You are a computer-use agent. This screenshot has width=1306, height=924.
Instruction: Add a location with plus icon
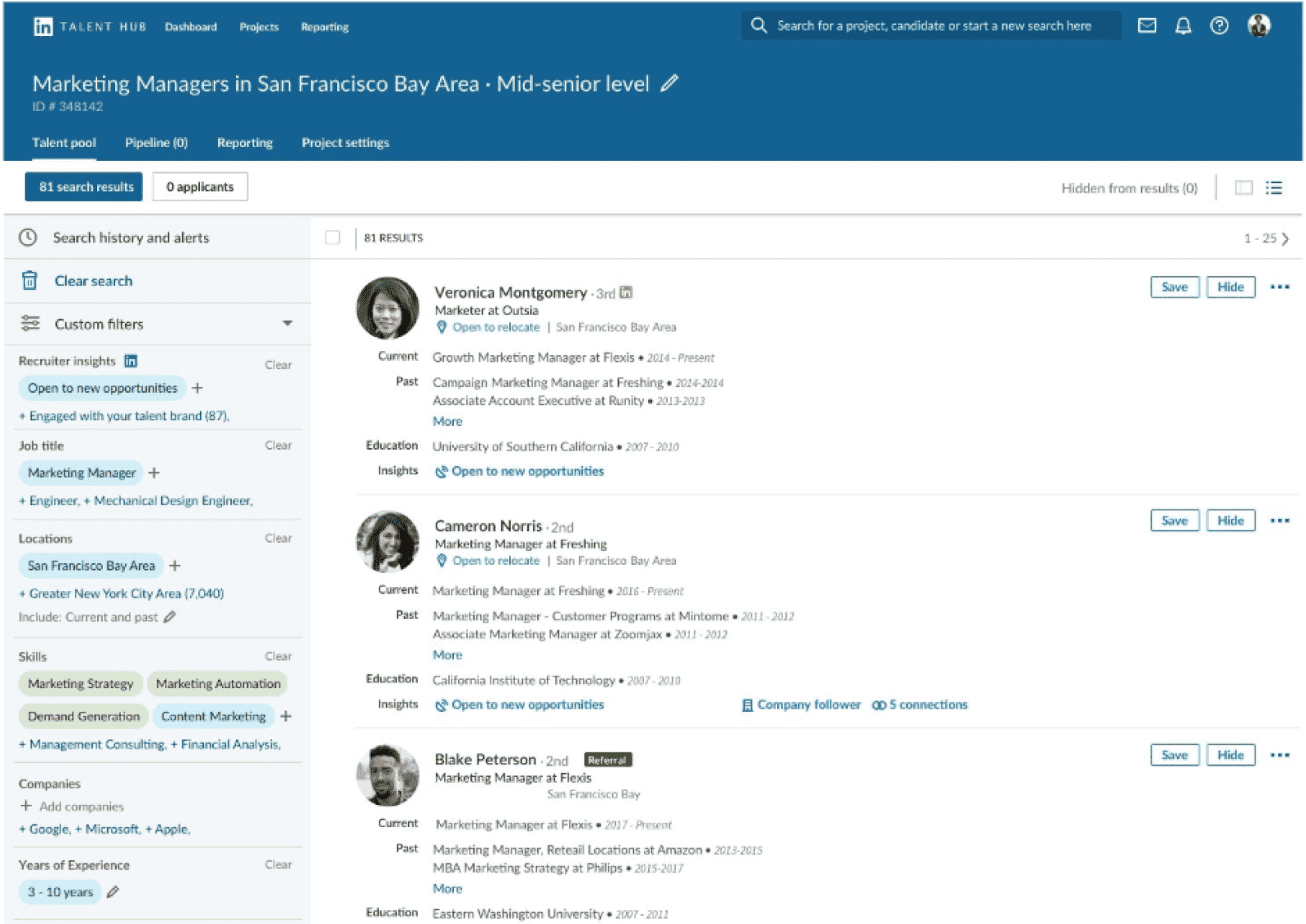175,566
